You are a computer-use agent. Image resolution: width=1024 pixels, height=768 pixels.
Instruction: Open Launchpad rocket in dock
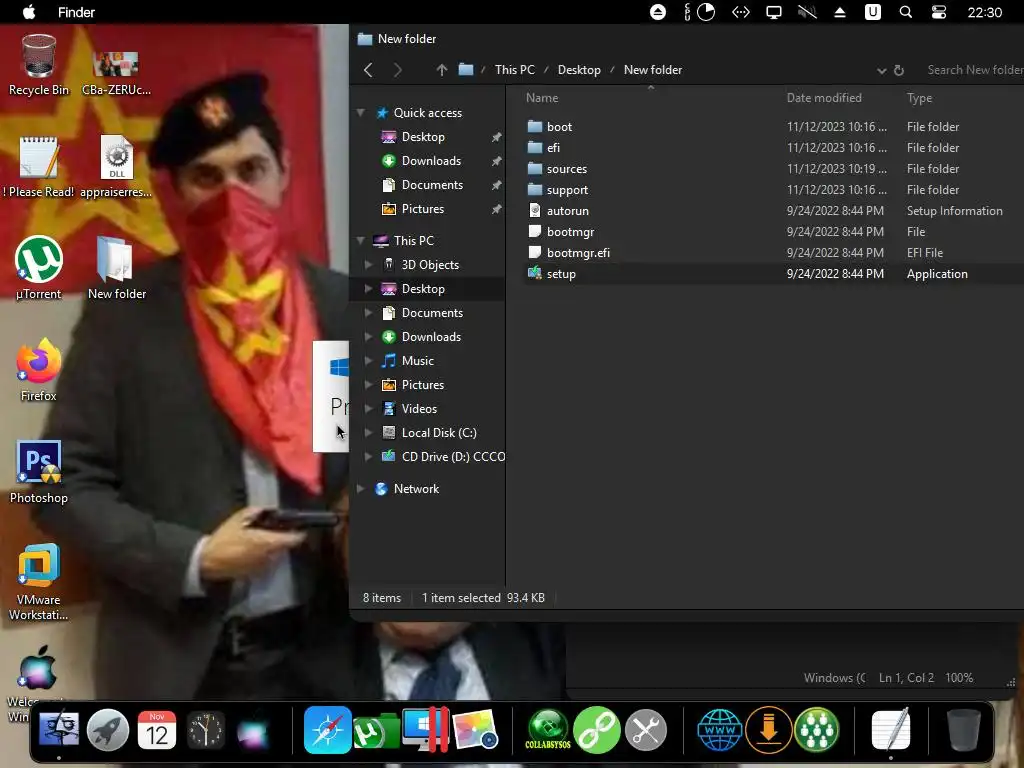click(x=108, y=729)
